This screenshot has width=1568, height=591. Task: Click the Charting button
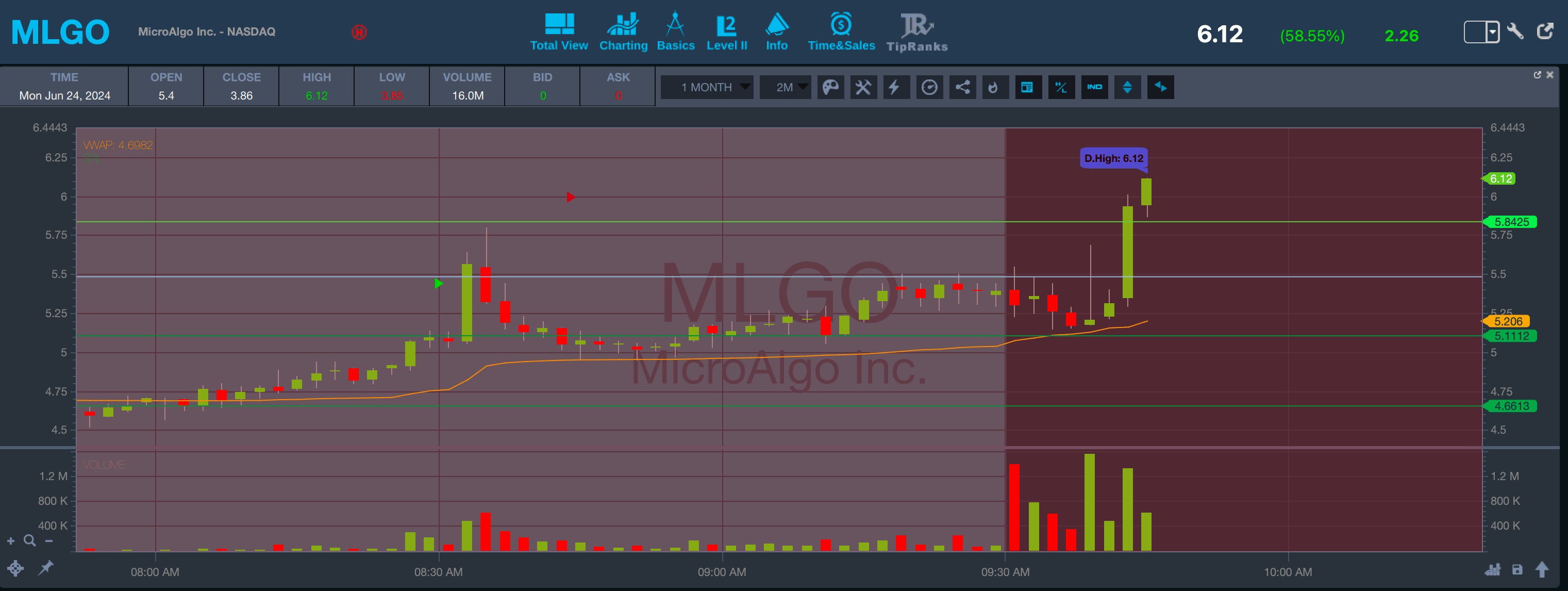[623, 32]
